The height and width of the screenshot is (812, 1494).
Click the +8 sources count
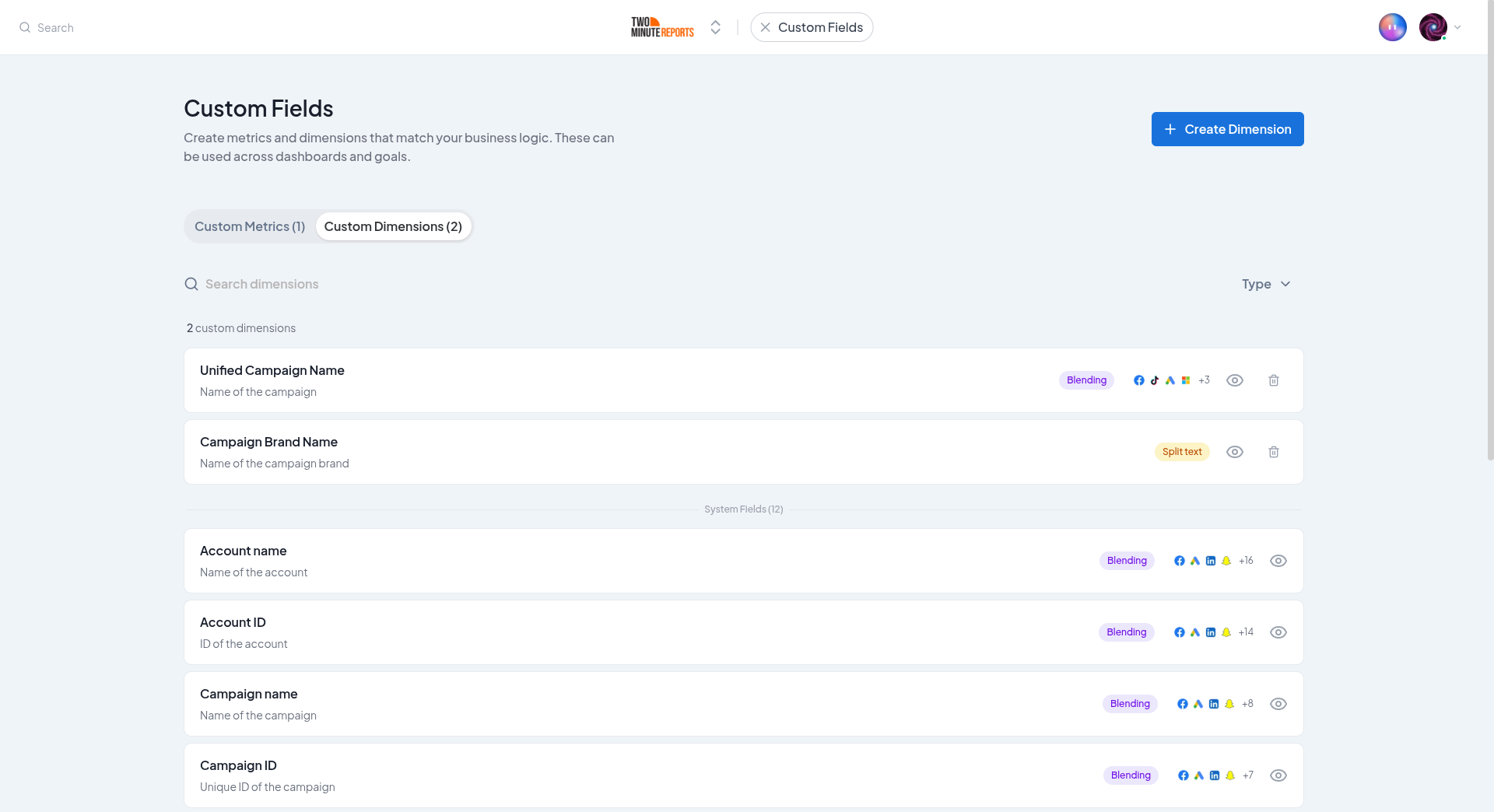1247,704
